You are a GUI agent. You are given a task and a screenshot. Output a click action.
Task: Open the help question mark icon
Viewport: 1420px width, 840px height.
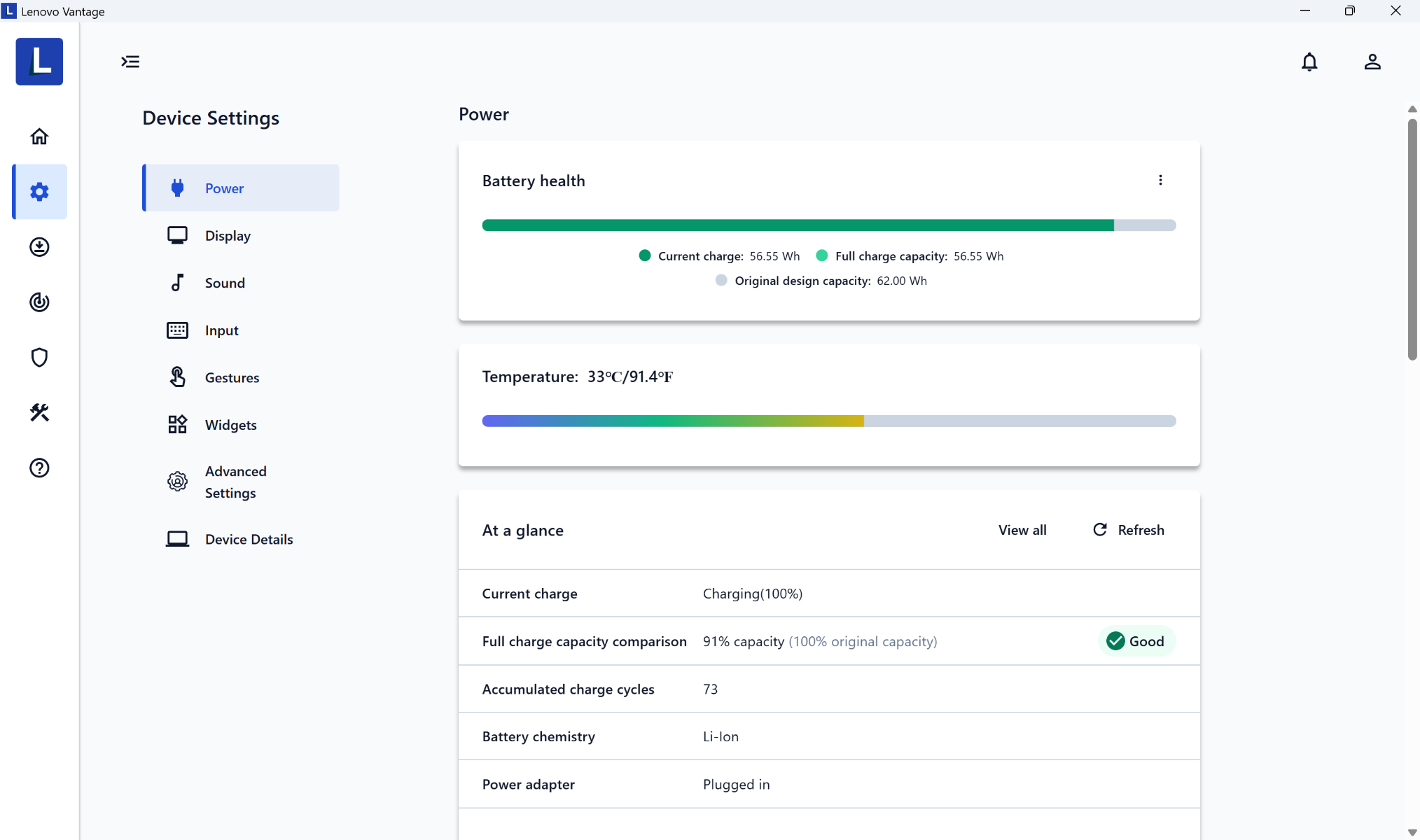click(x=39, y=468)
